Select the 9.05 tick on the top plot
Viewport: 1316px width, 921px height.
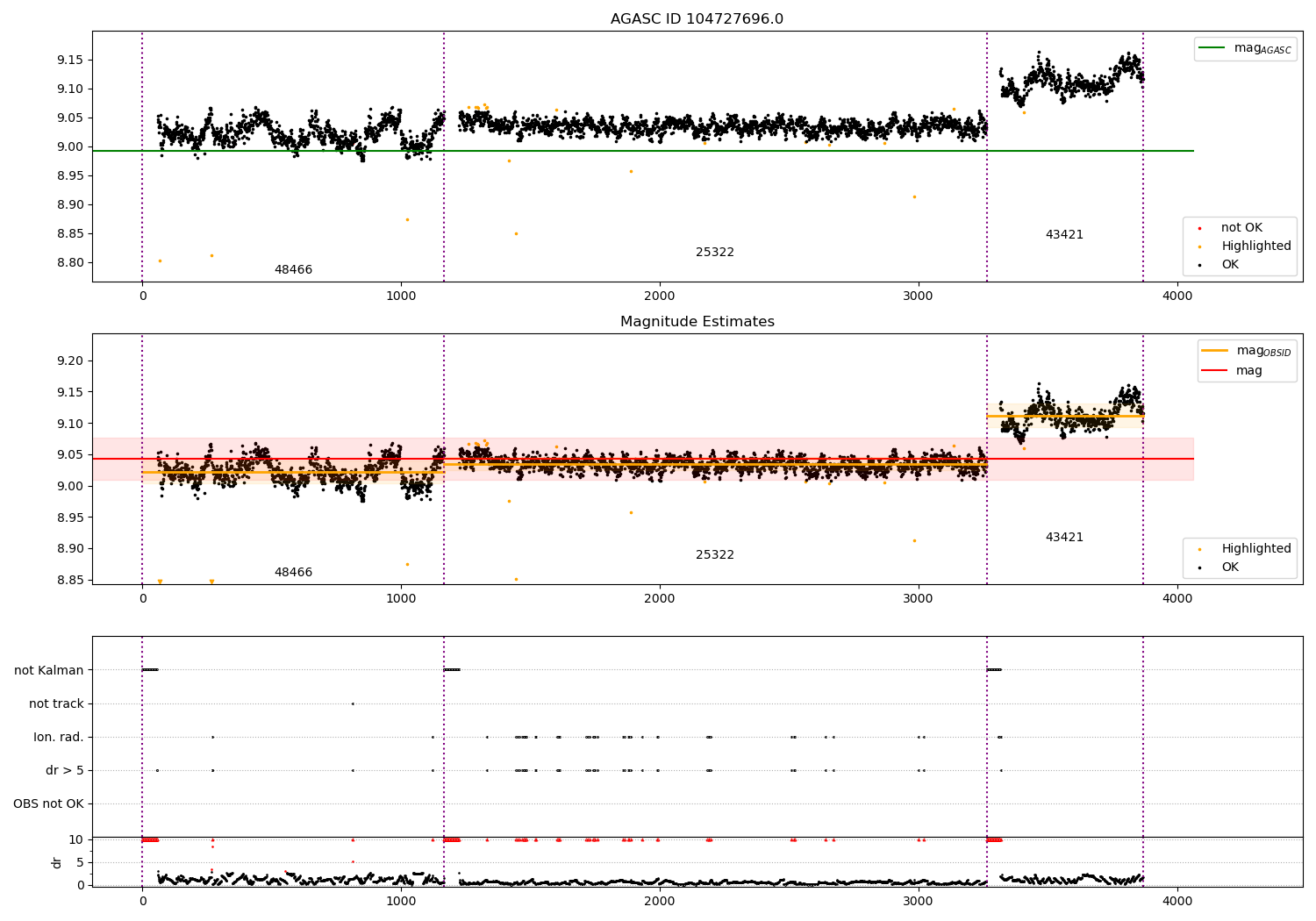[70, 118]
